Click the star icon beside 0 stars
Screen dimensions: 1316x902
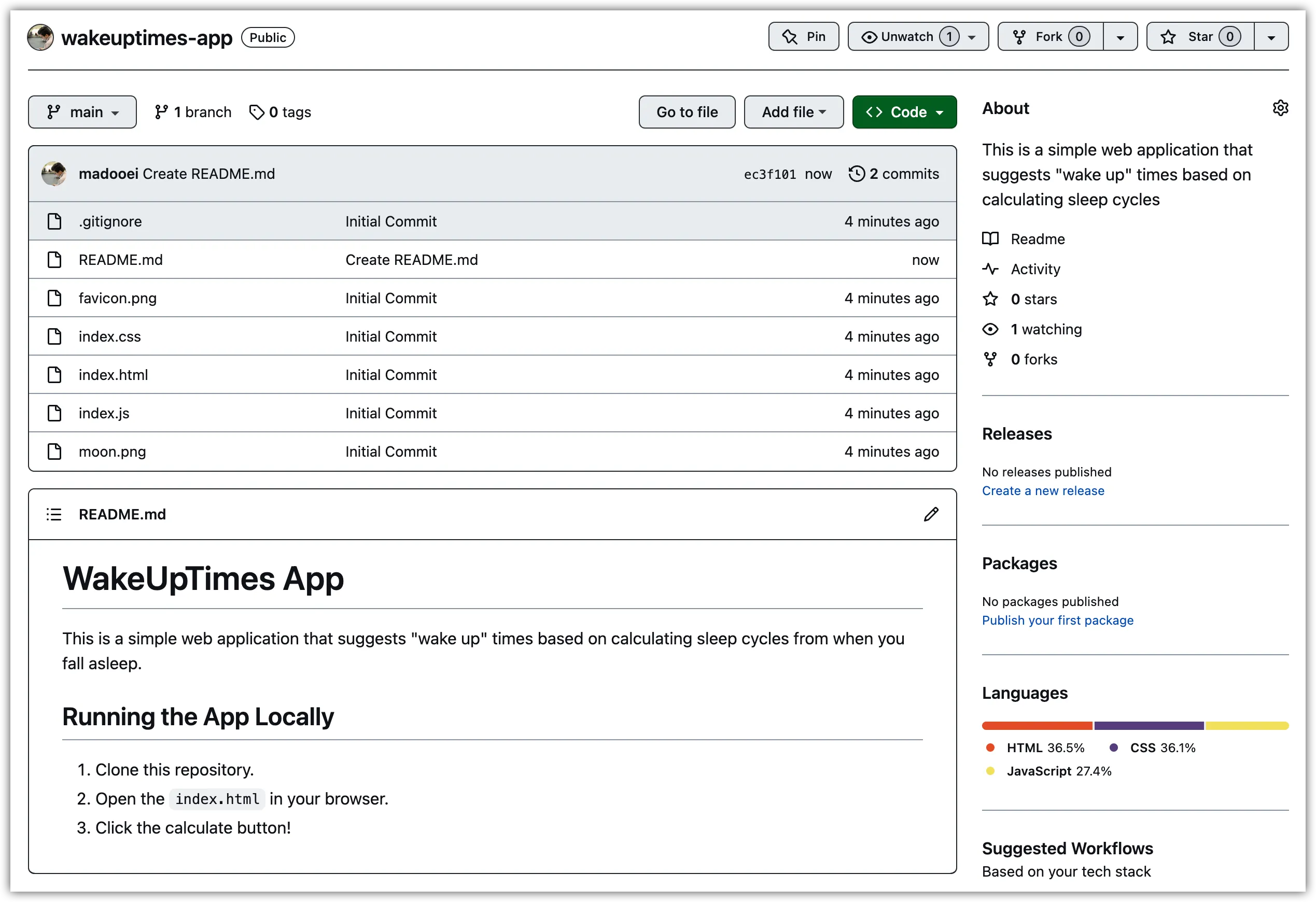[x=990, y=299]
